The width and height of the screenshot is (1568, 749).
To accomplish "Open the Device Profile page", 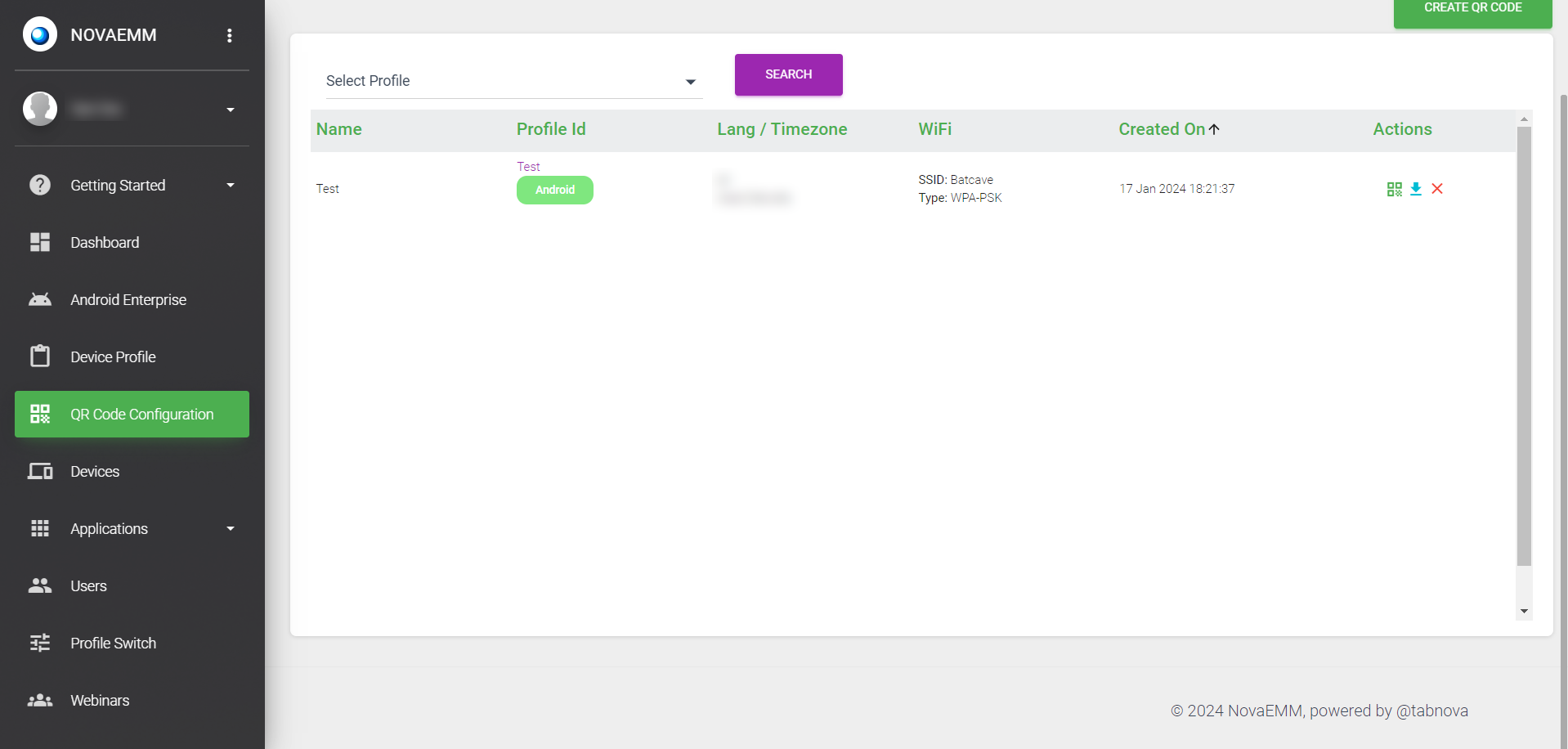I will pyautogui.click(x=113, y=357).
